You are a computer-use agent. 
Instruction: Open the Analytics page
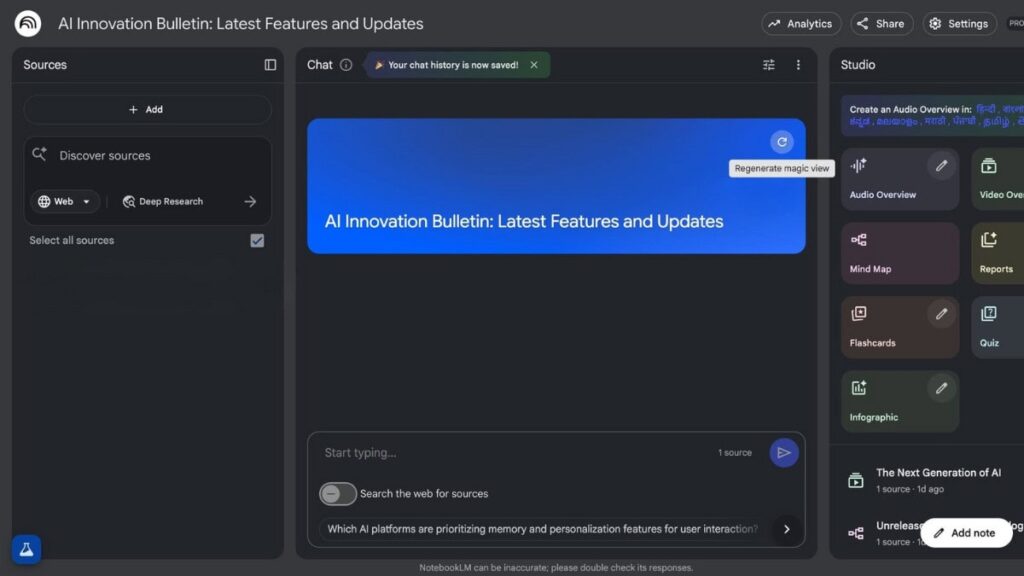pos(801,24)
